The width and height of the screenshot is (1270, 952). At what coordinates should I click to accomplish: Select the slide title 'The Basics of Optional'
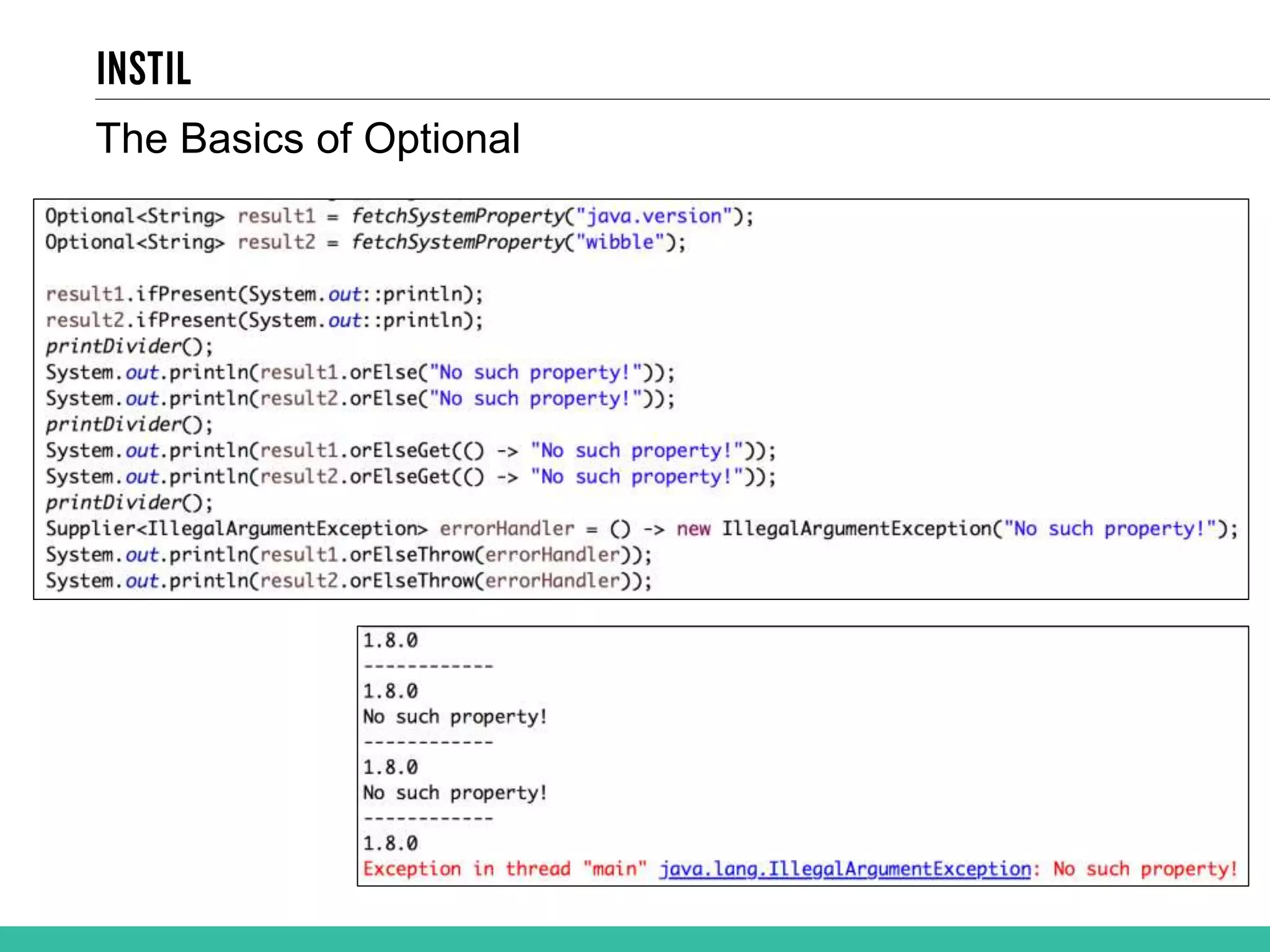308,139
